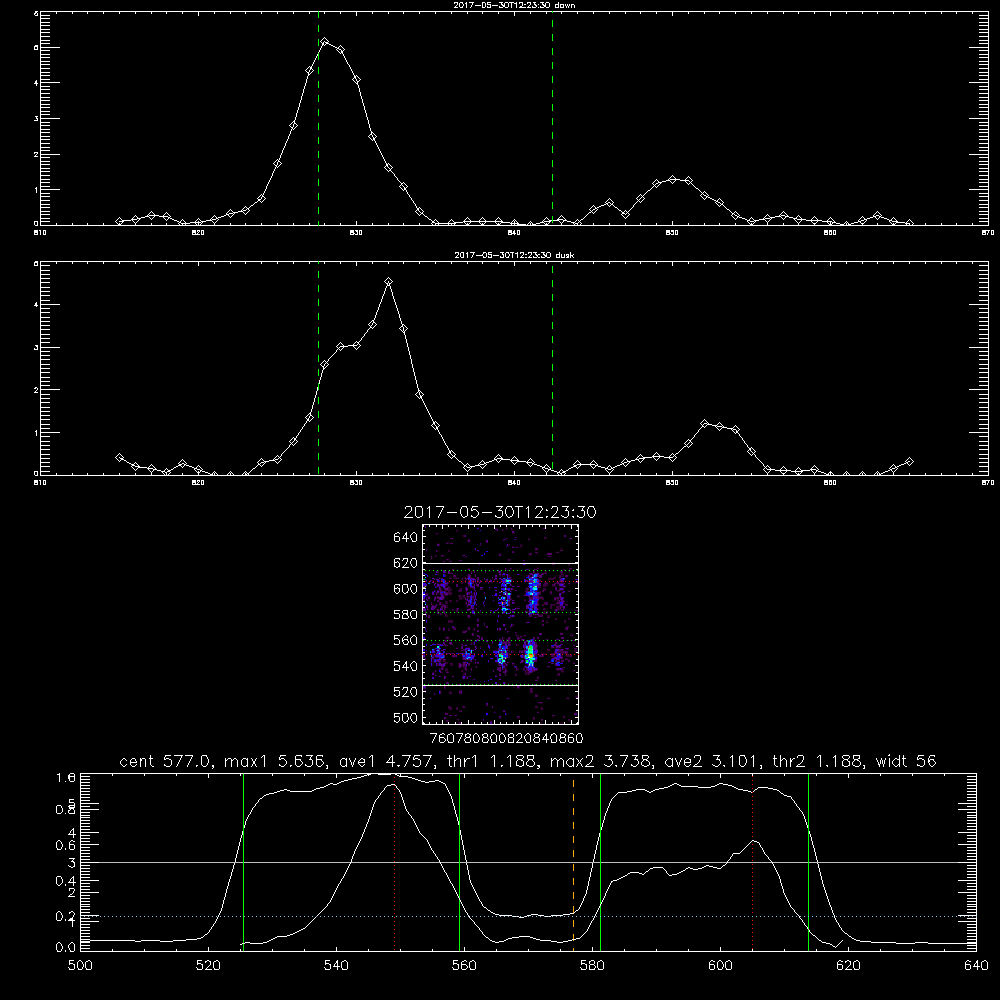Click the orange dashed center line in lowest plot
This screenshot has width=1000, height=1000.
(573, 860)
